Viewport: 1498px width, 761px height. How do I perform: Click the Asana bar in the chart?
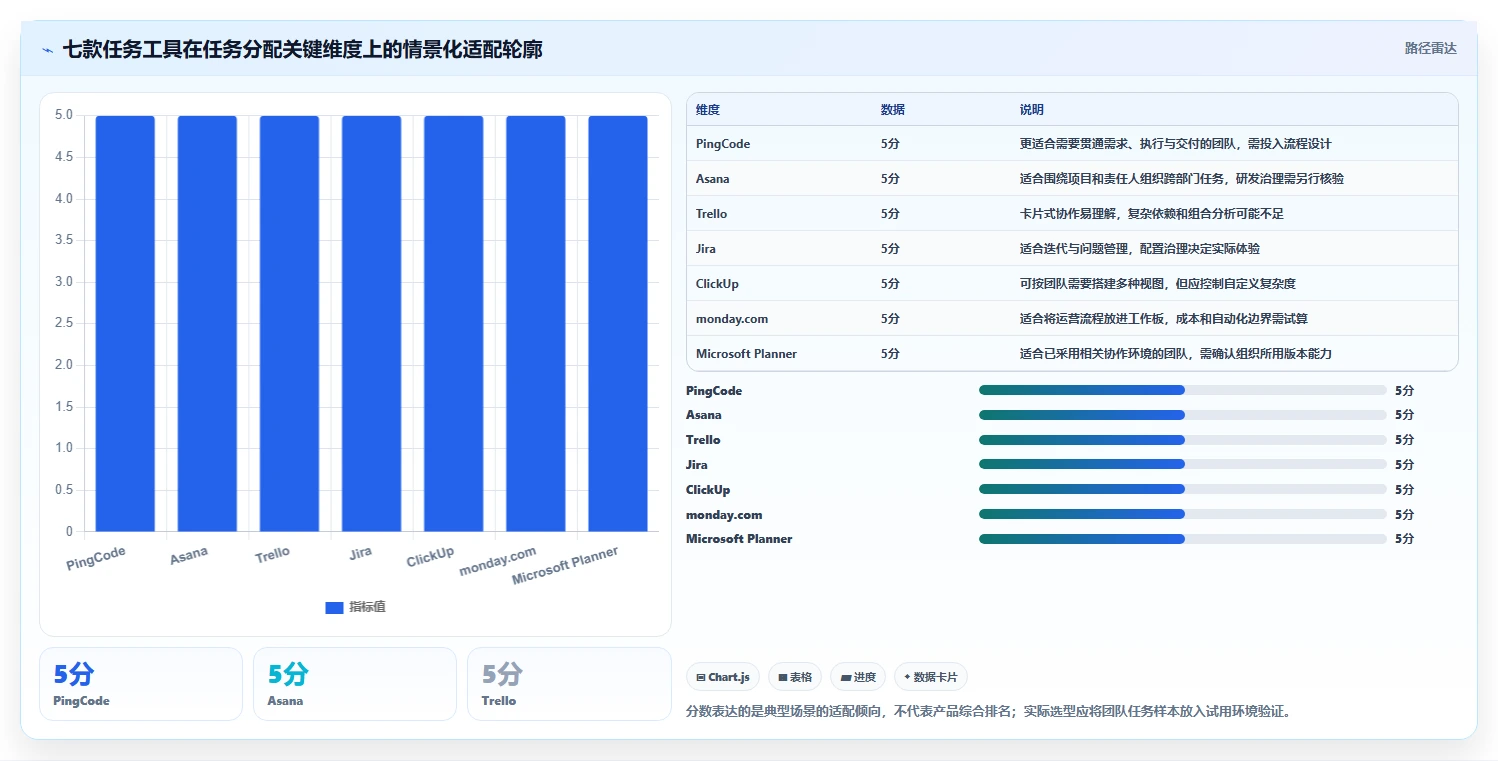click(207, 323)
